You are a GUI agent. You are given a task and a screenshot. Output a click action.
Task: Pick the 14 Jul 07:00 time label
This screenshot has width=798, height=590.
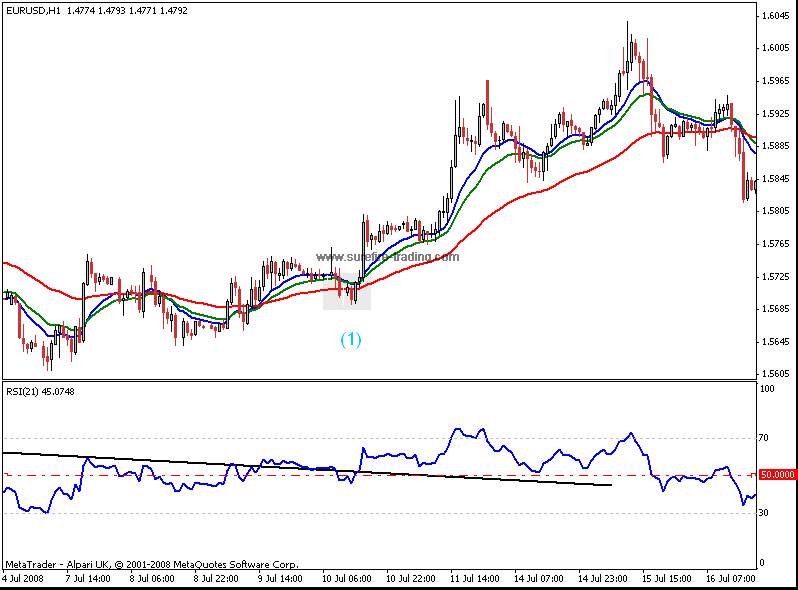coord(538,578)
